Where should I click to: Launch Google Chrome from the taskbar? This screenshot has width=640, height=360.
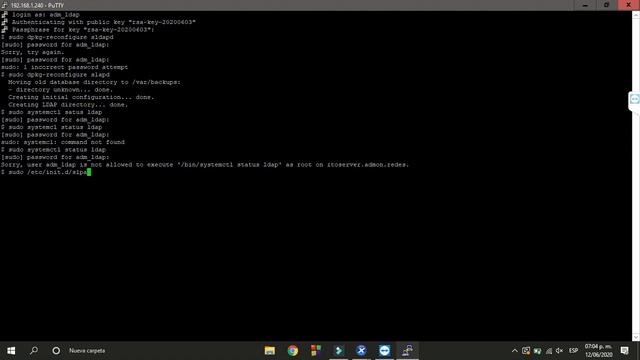[x=293, y=351]
